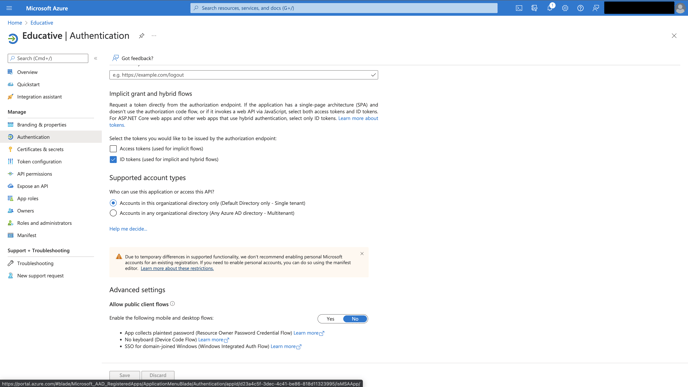Open Troubleshooting in the sidebar

pyautogui.click(x=35, y=263)
